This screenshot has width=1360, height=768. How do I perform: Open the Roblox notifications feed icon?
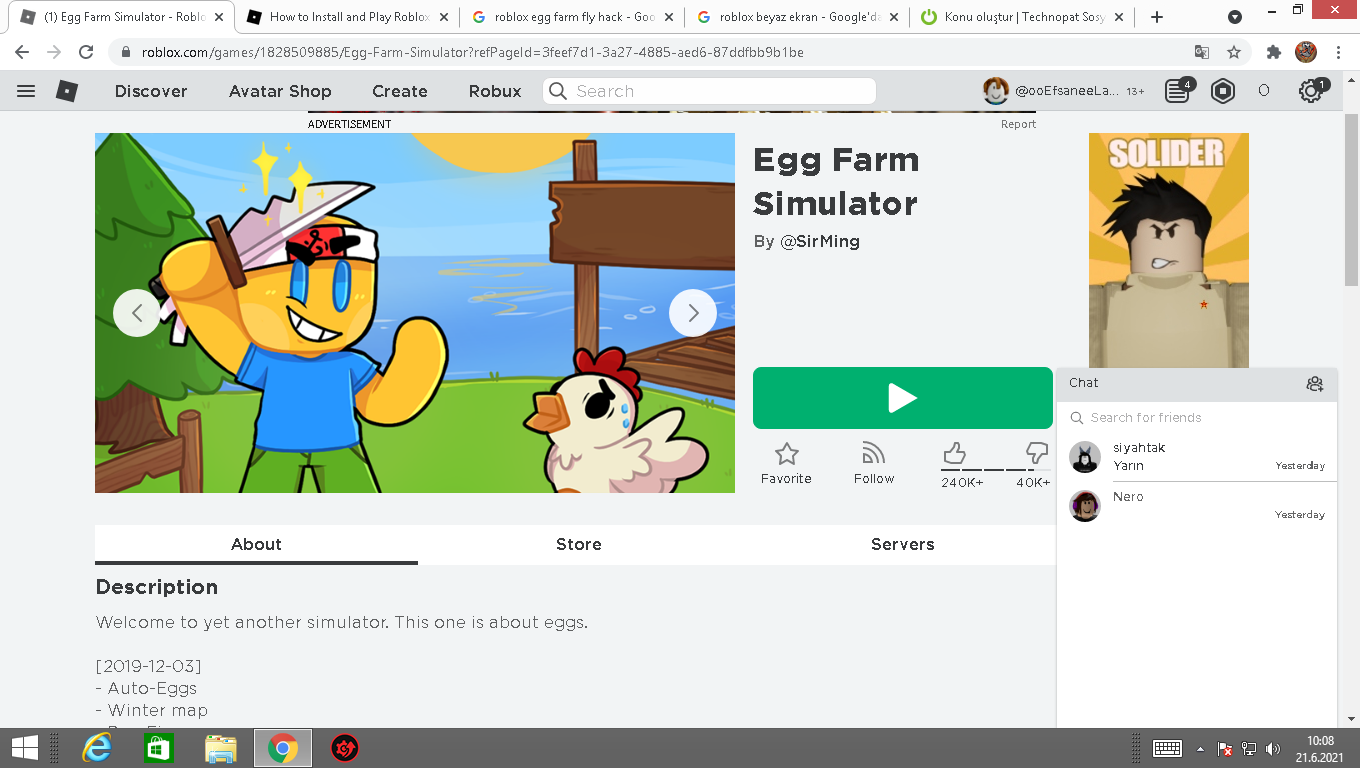click(x=1177, y=91)
